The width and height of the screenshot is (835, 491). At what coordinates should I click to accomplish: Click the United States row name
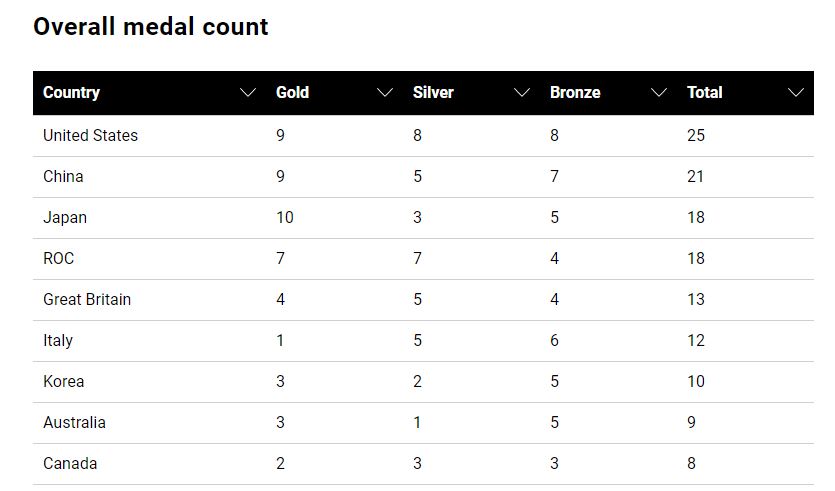[x=90, y=136]
